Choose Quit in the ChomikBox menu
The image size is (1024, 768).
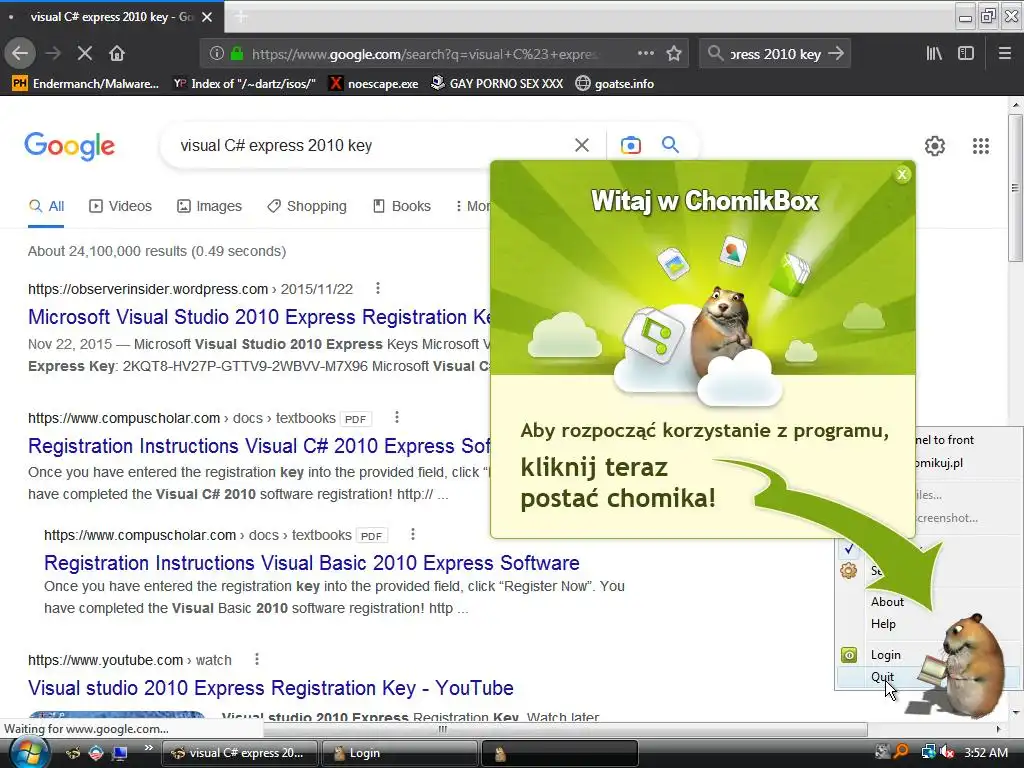click(x=883, y=677)
